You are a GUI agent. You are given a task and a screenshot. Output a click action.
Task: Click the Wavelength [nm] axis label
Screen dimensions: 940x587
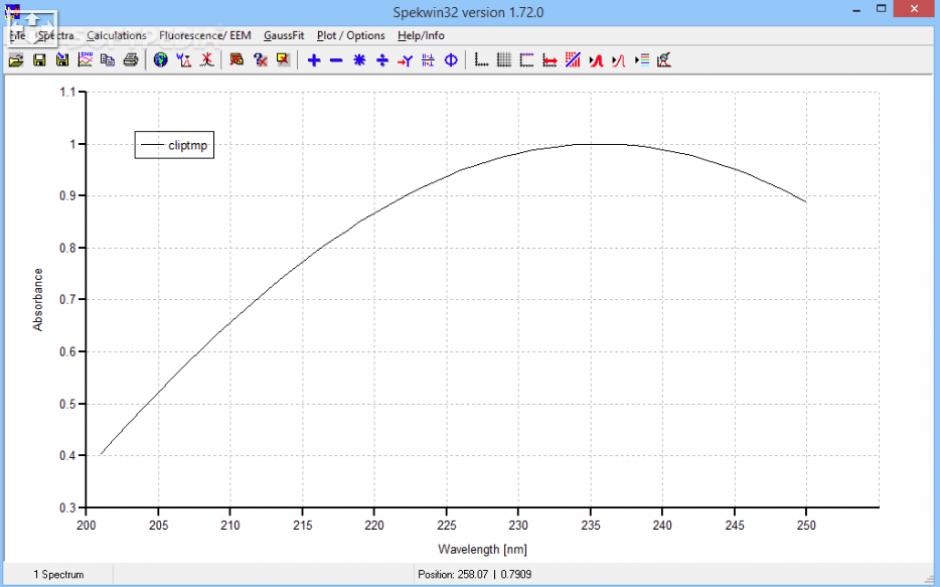tap(483, 549)
